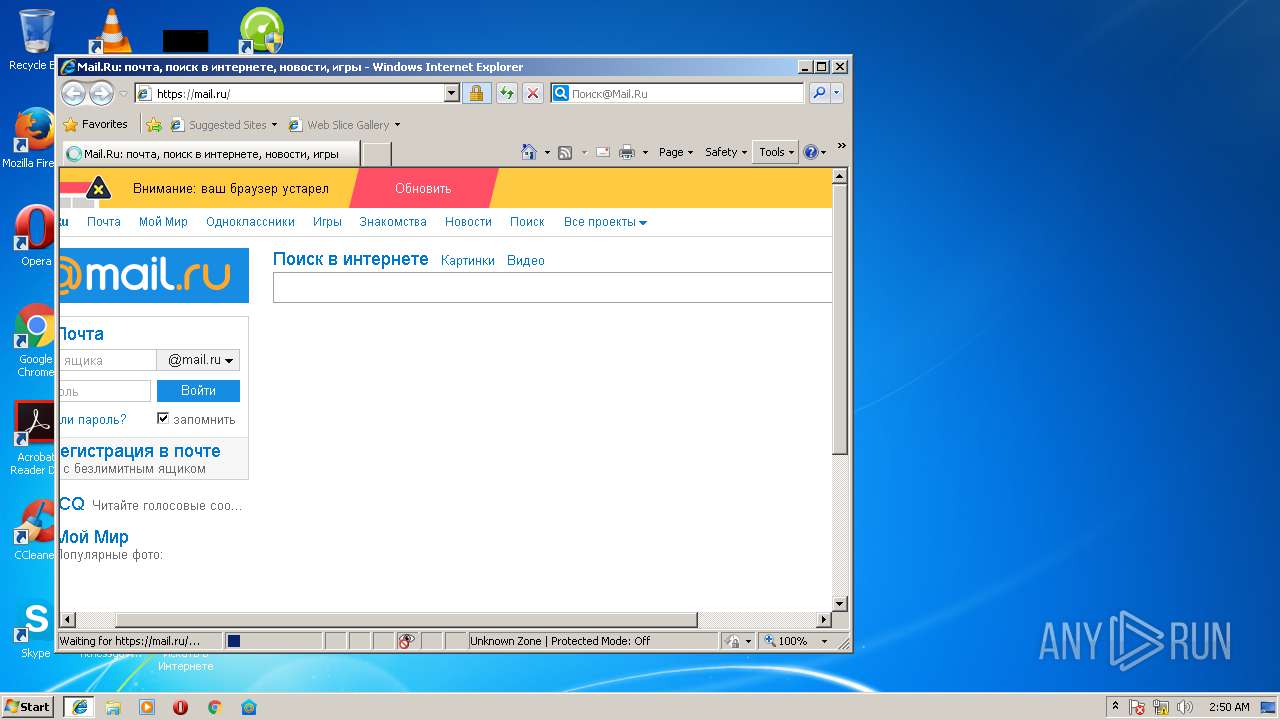Image resolution: width=1280 pixels, height=720 pixels.
Task: Open the Игры navigation link
Action: (327, 222)
